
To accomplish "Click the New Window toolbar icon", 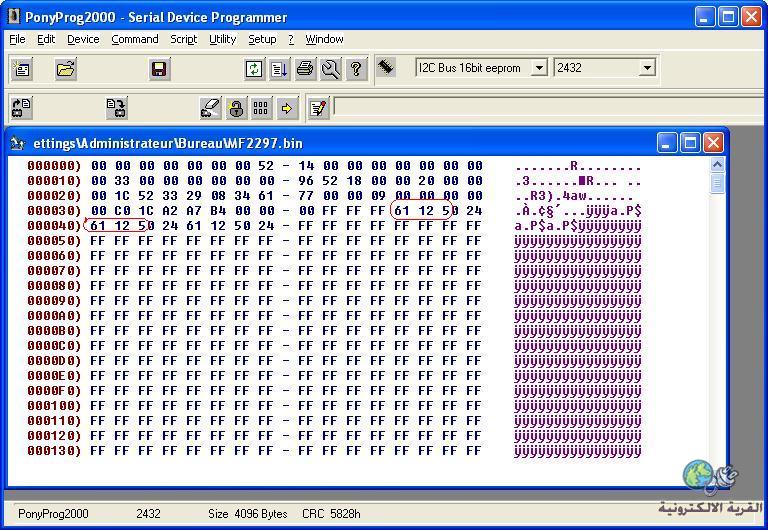I will [x=22, y=69].
